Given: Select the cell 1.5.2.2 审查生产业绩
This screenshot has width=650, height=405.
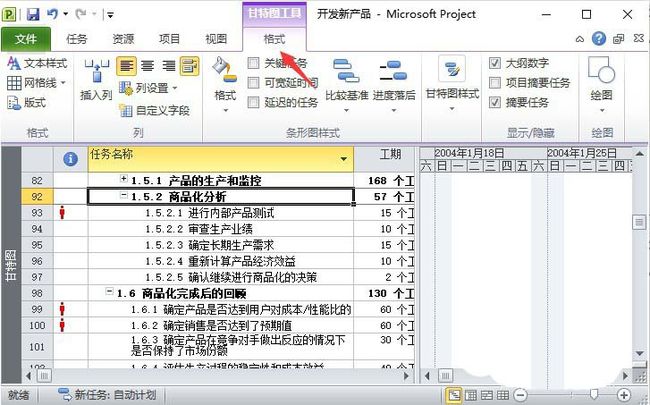Looking at the screenshot, I should (221, 229).
